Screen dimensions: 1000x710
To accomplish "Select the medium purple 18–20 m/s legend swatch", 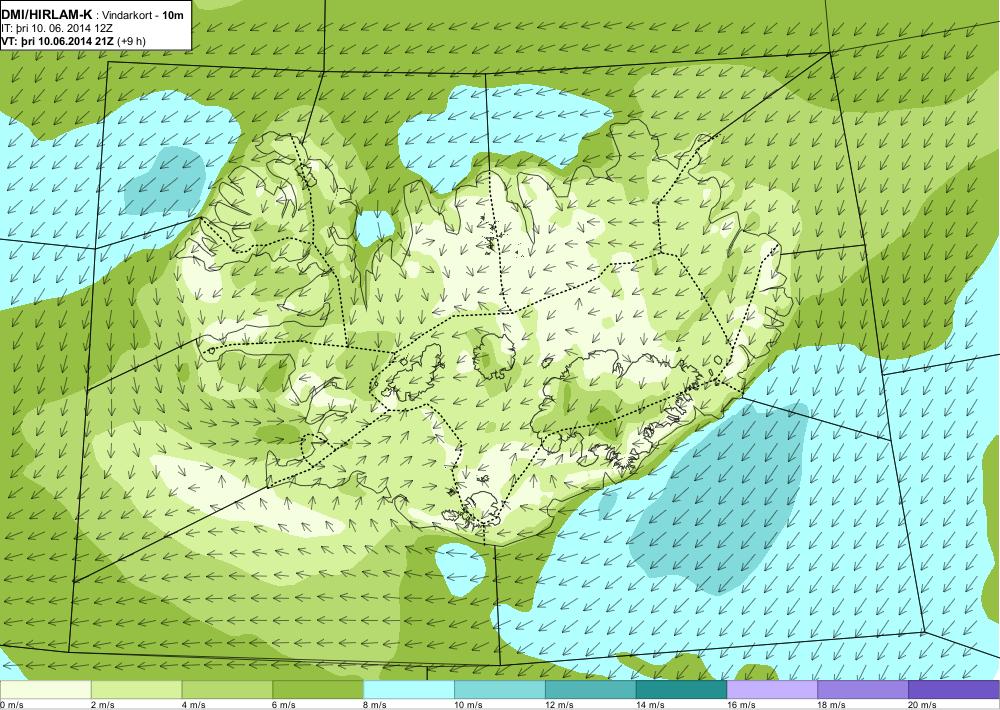I will (863, 690).
